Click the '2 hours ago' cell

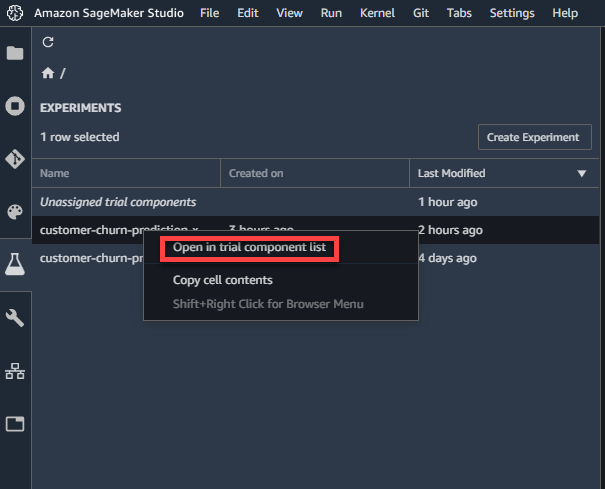(x=450, y=230)
